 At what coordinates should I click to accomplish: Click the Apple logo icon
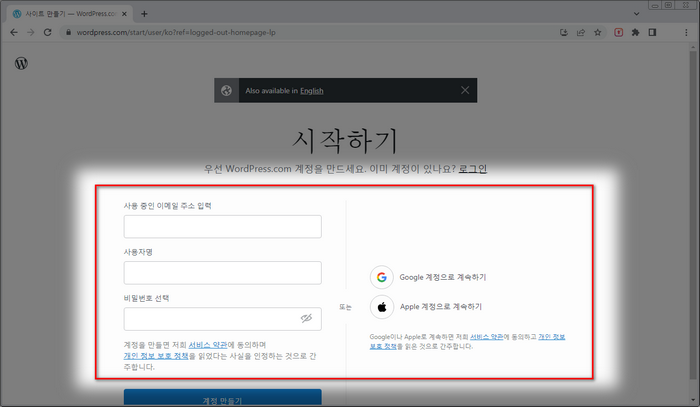(x=382, y=307)
